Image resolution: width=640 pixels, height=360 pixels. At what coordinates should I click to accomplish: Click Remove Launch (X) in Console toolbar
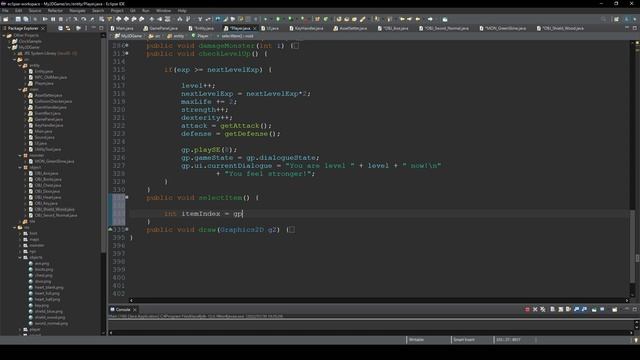pyautogui.click(x=535, y=309)
